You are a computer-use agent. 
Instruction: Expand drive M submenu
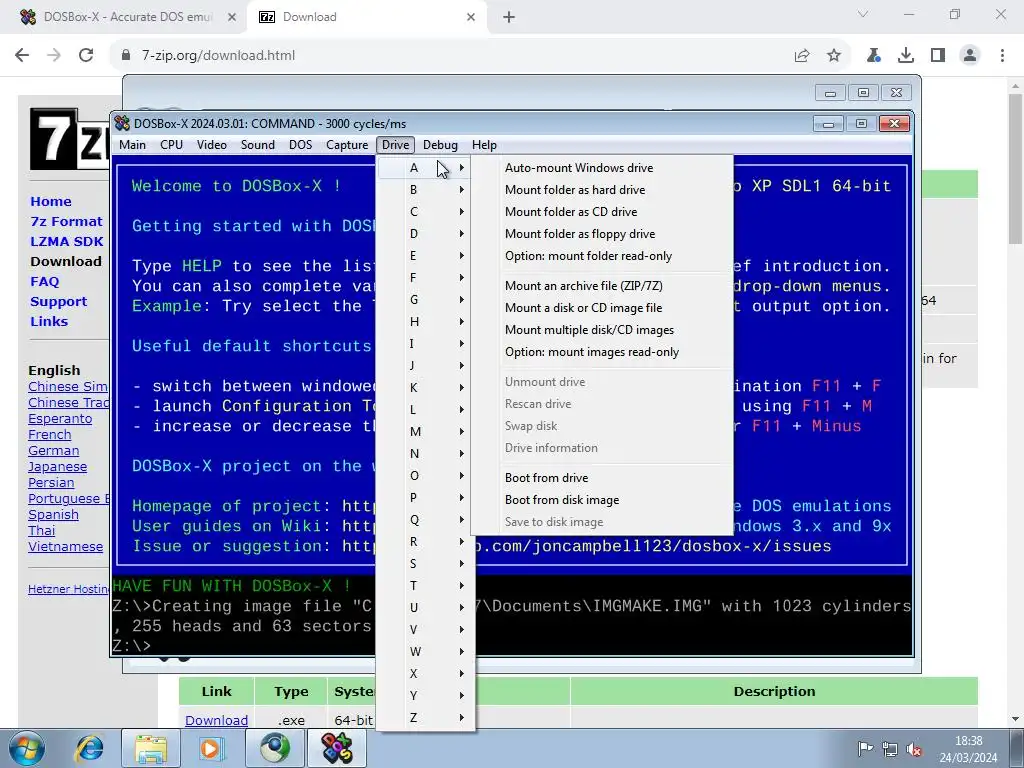(426, 432)
